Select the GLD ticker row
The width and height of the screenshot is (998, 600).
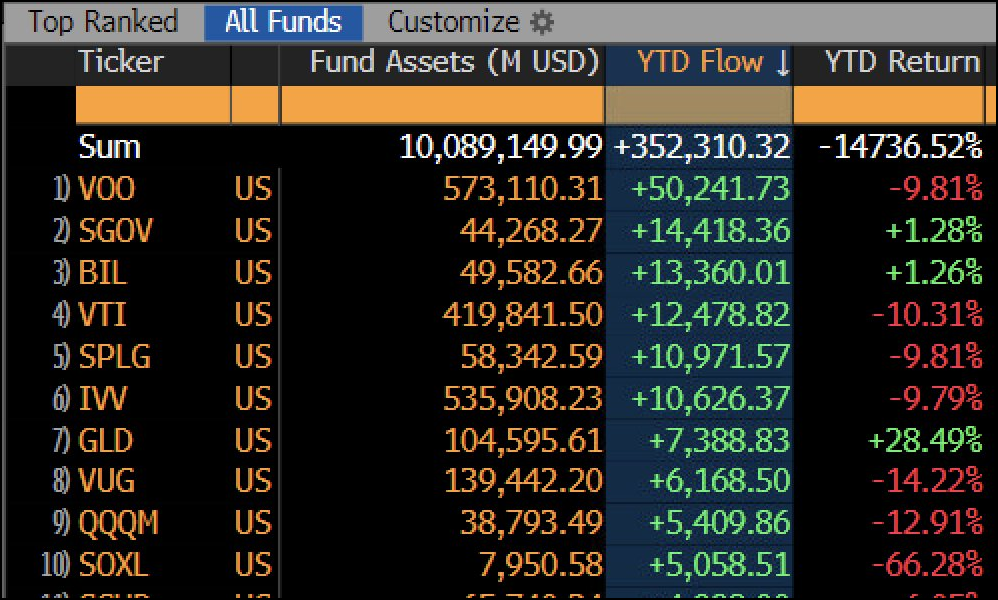coord(106,440)
